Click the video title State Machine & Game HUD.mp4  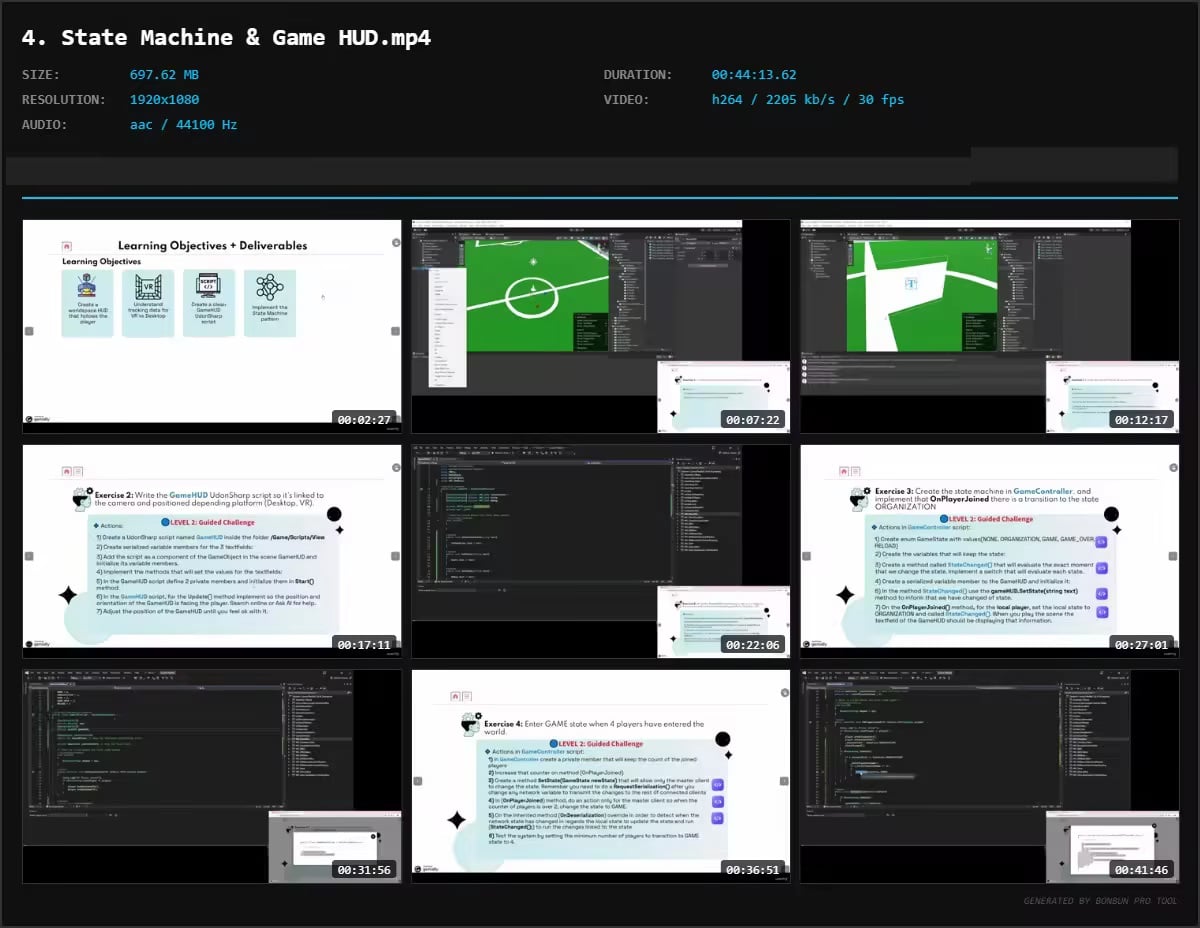click(227, 38)
